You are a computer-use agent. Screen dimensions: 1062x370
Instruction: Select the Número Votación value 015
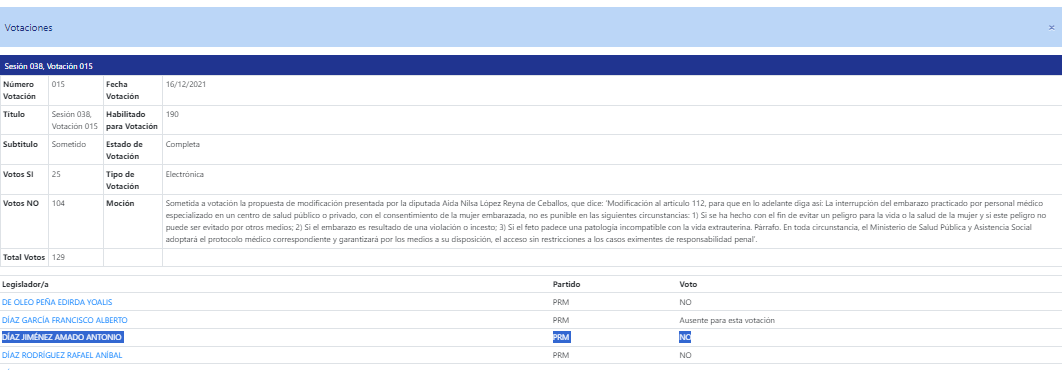tap(58, 85)
